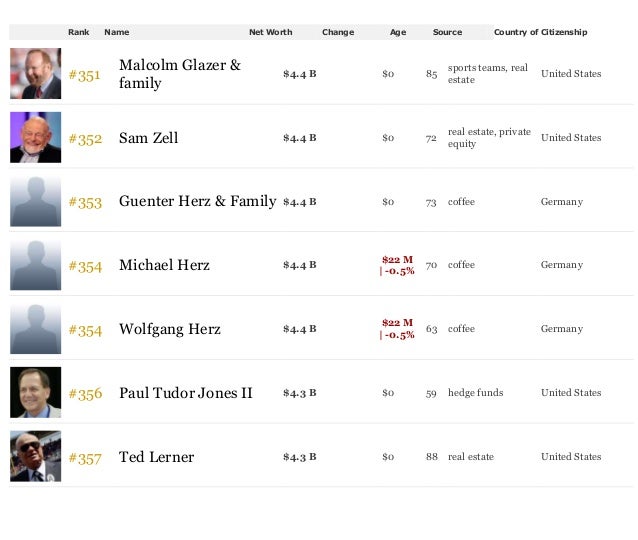Select Paul Tudor Jones II name link
The width and height of the screenshot is (638, 540).
click(185, 393)
